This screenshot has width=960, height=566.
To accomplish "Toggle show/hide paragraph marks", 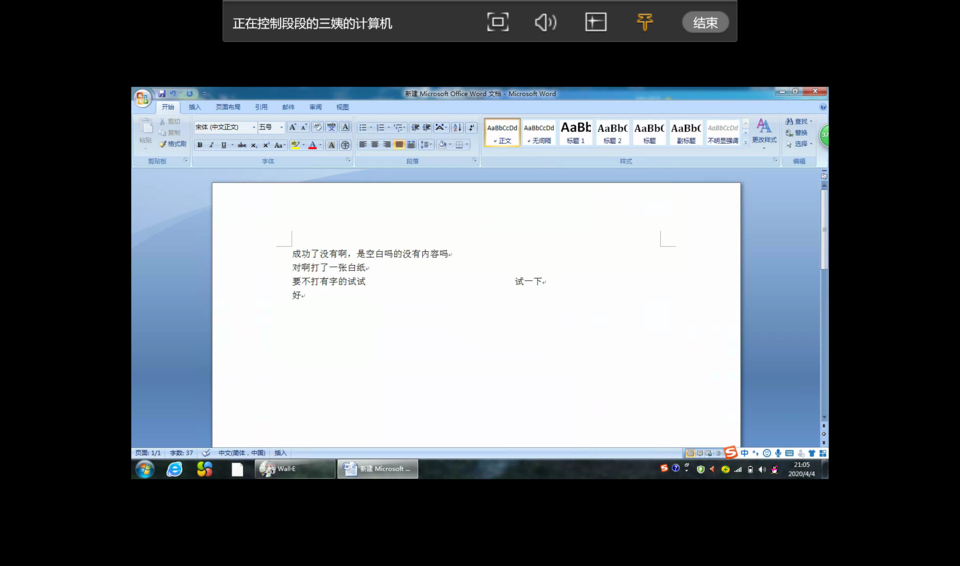I will pyautogui.click(x=471, y=127).
